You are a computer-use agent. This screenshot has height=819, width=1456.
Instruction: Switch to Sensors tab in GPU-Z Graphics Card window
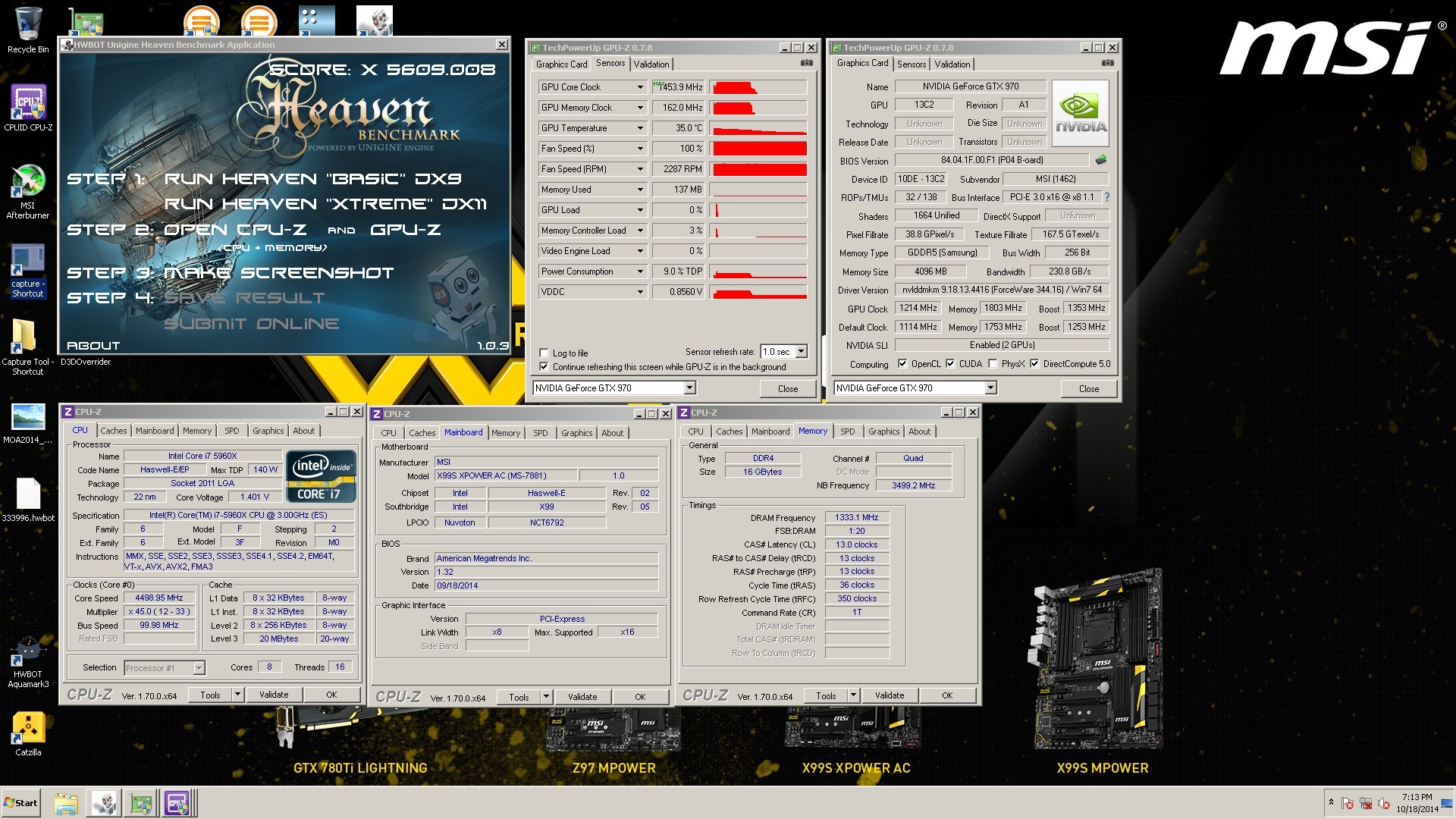click(912, 64)
